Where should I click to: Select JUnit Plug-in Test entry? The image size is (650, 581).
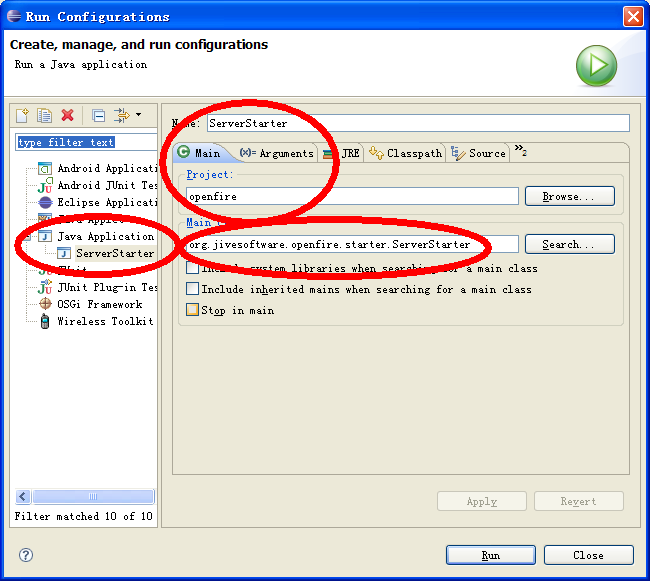pyautogui.click(x=107, y=287)
